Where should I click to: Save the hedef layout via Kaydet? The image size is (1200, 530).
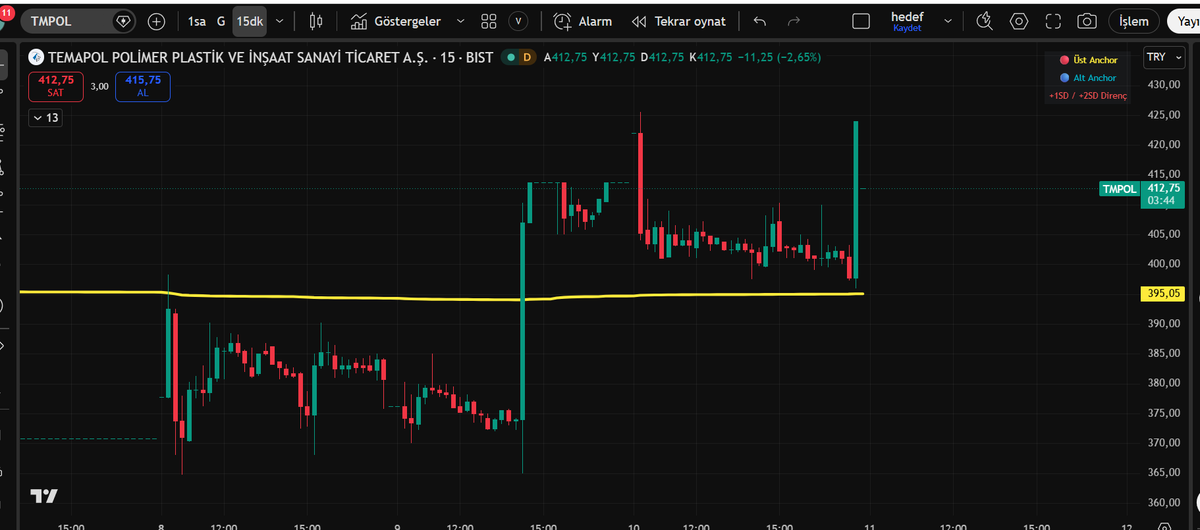point(908,28)
